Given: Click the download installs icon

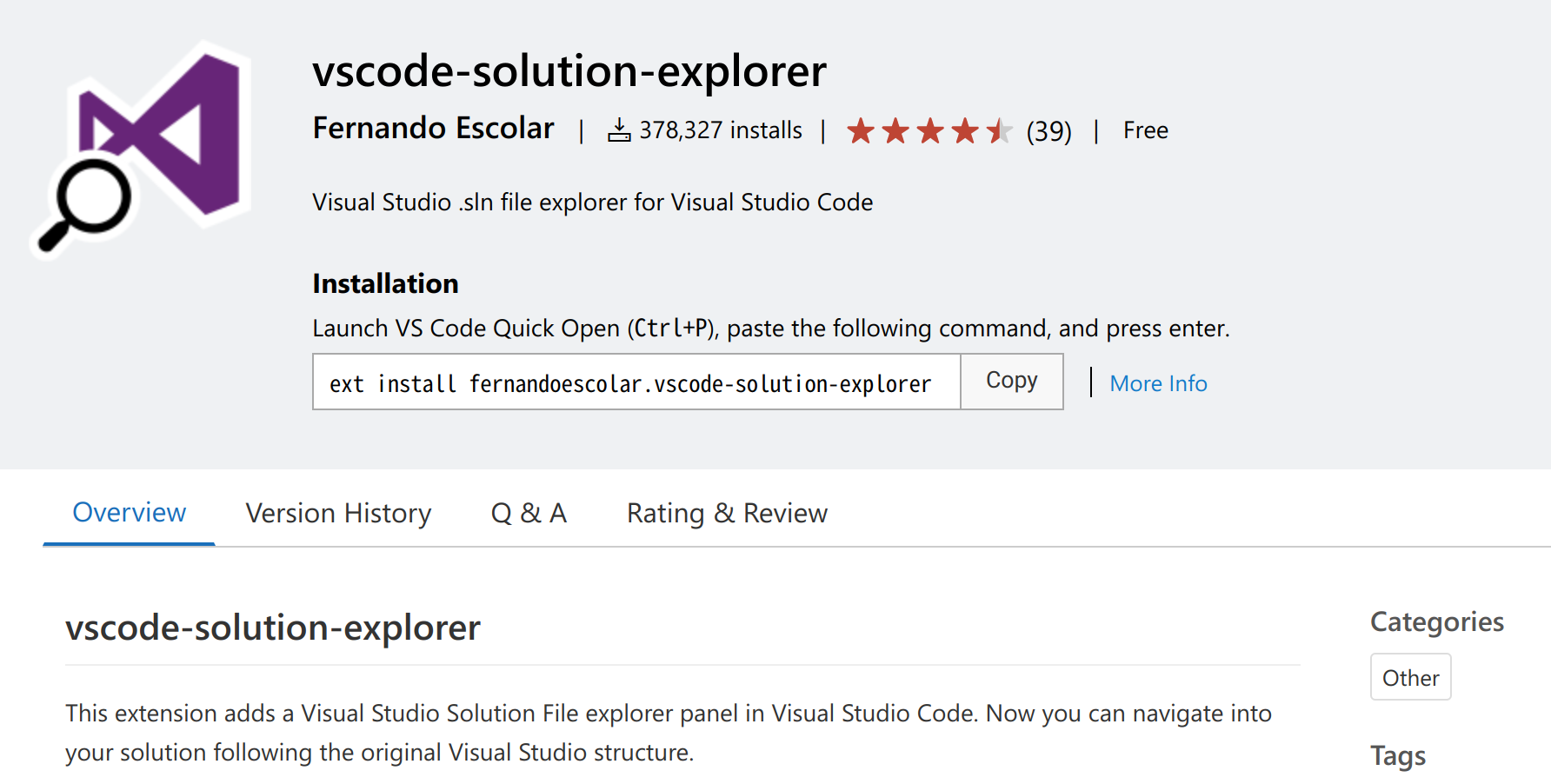Looking at the screenshot, I should (619, 129).
